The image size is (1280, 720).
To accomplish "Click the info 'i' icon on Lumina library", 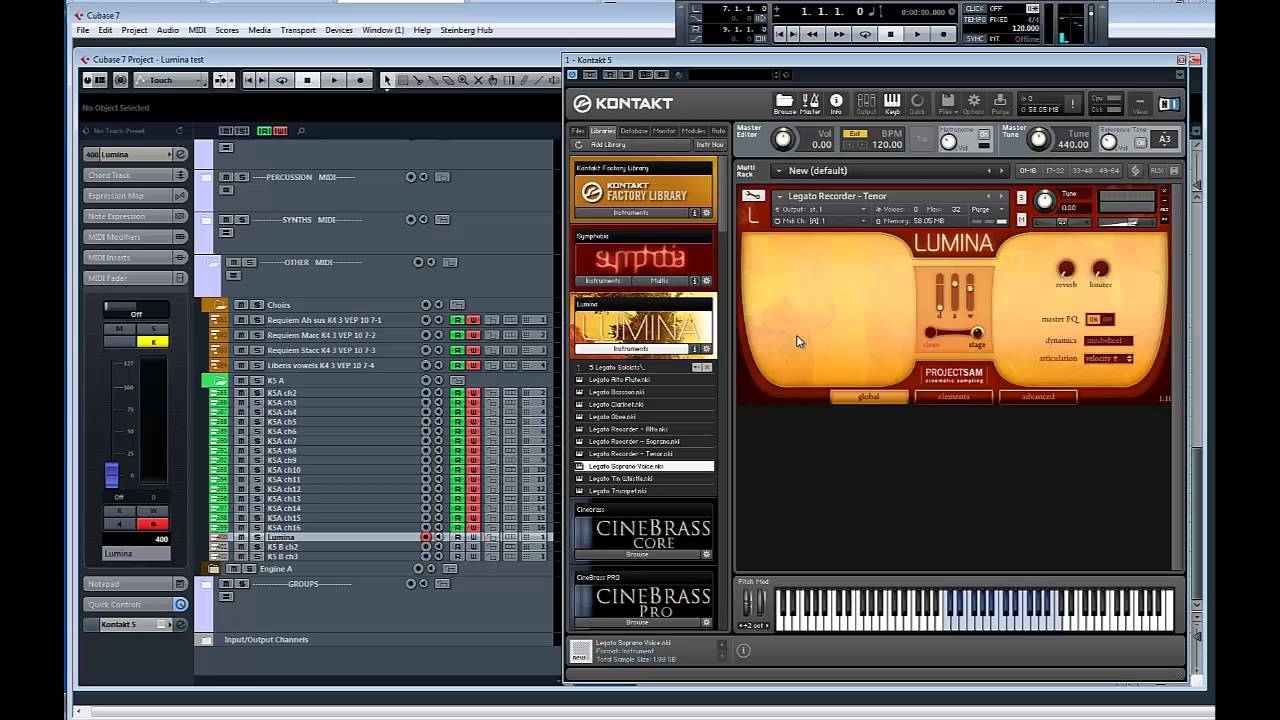I will [695, 349].
